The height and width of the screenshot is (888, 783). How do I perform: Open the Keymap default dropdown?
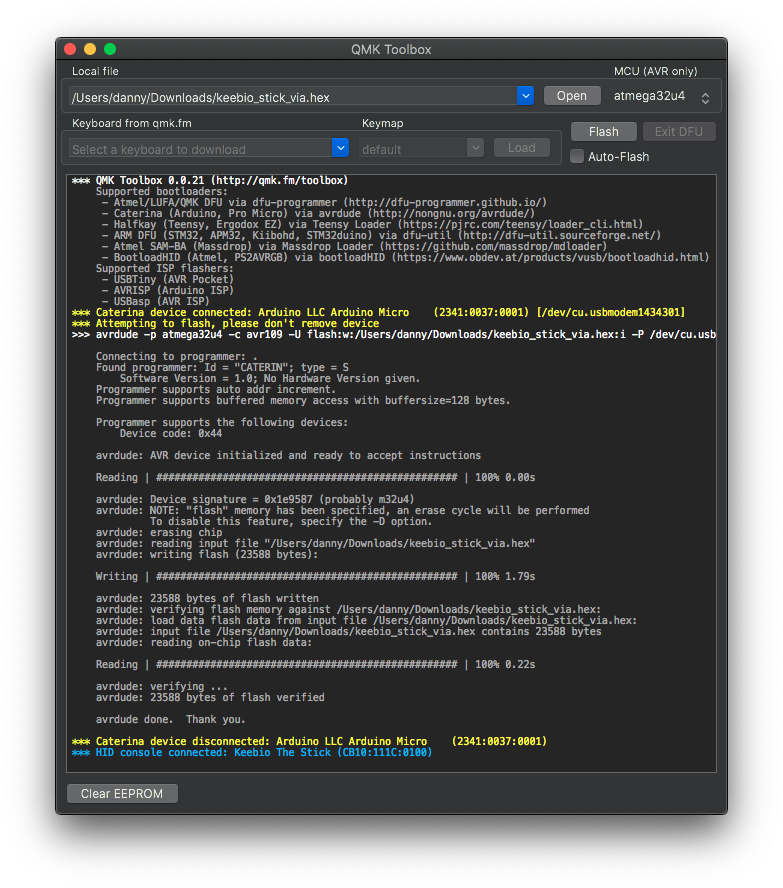421,149
